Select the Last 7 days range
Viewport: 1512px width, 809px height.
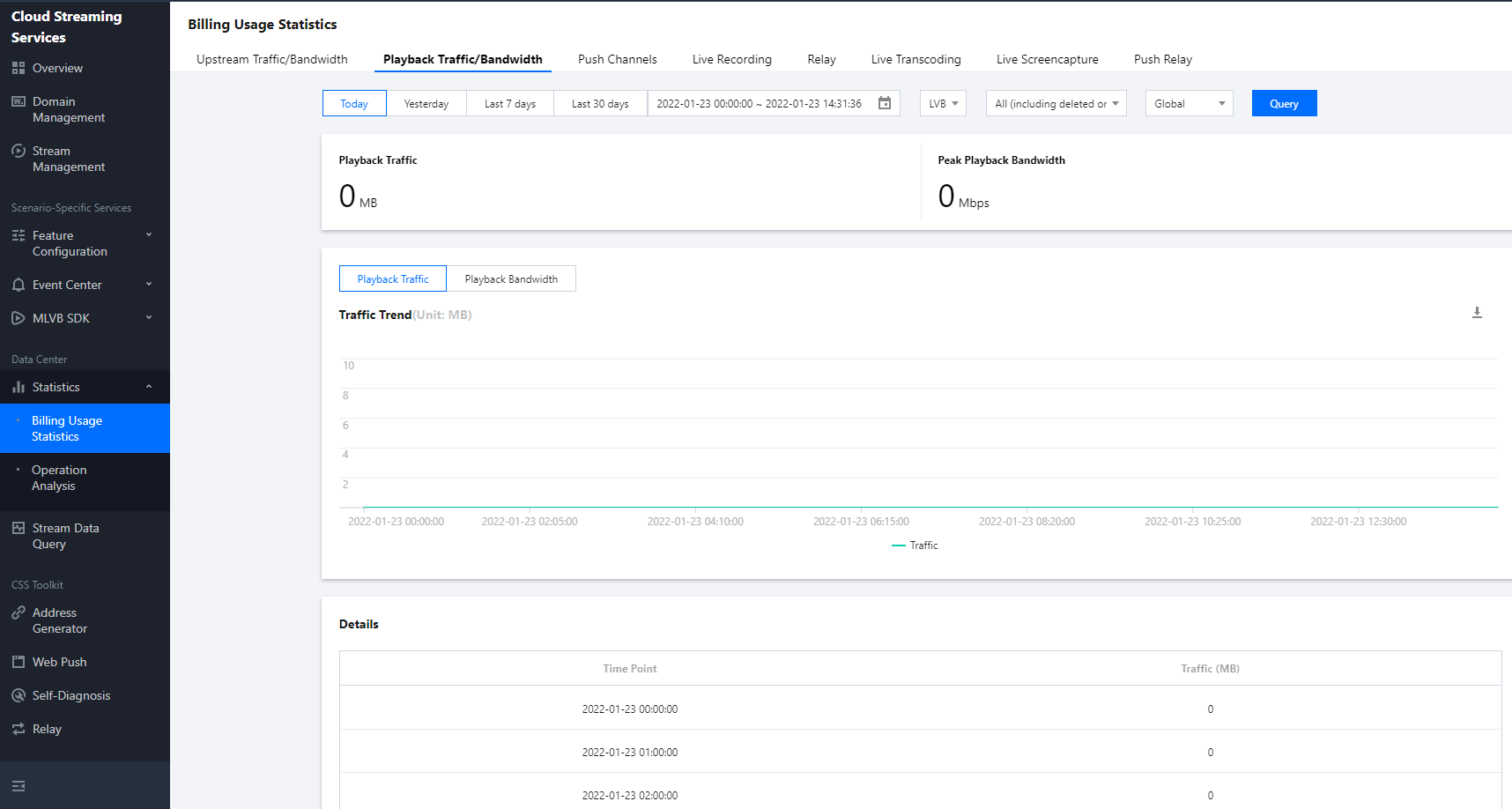click(509, 103)
